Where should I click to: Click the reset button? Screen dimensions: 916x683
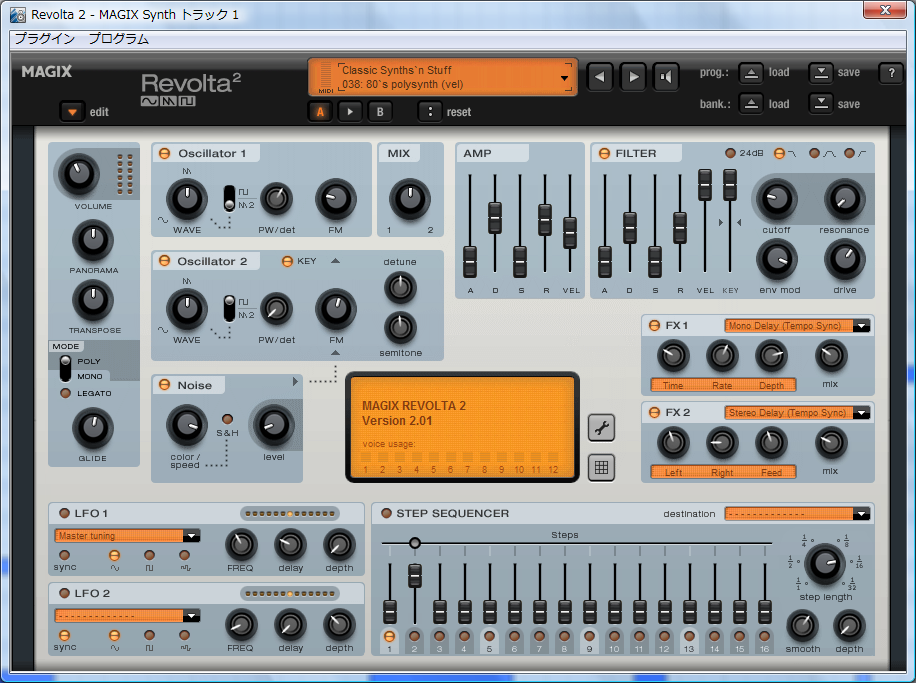pyautogui.click(x=429, y=112)
